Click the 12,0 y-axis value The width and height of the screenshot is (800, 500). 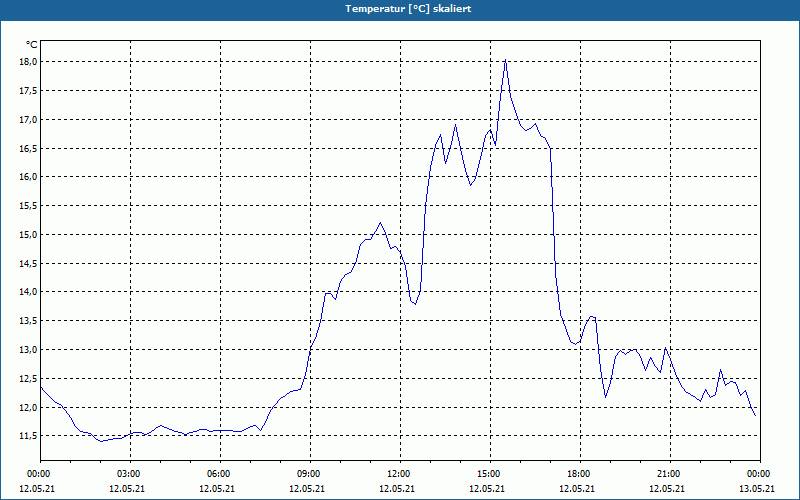pos(29,408)
